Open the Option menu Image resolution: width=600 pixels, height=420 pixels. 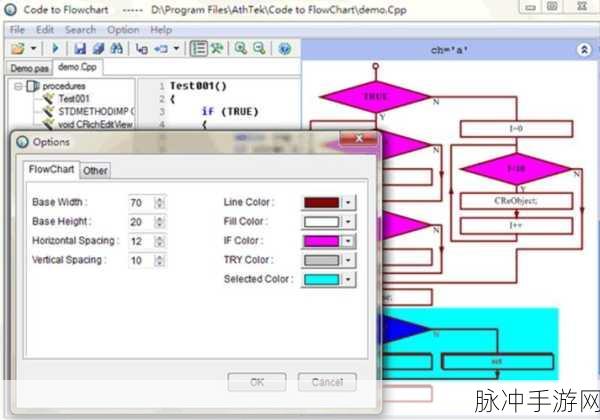click(123, 30)
